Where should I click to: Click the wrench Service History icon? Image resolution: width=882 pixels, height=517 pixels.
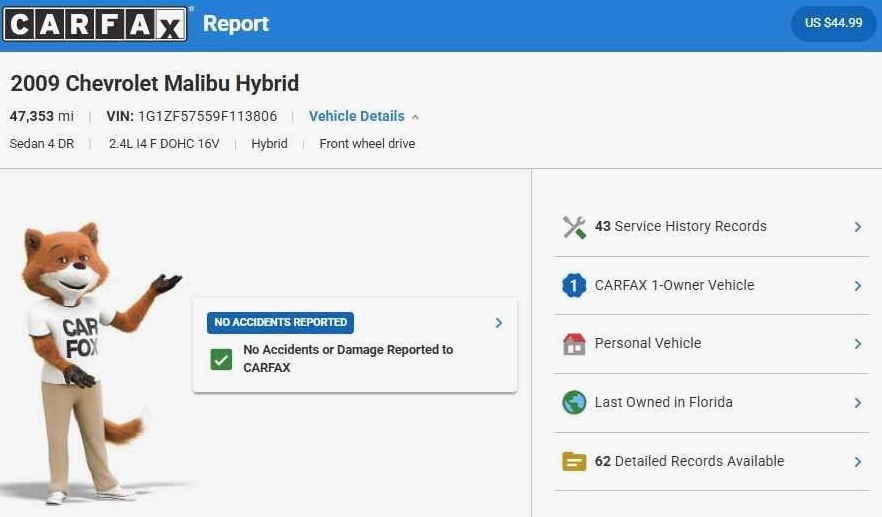pyautogui.click(x=574, y=227)
